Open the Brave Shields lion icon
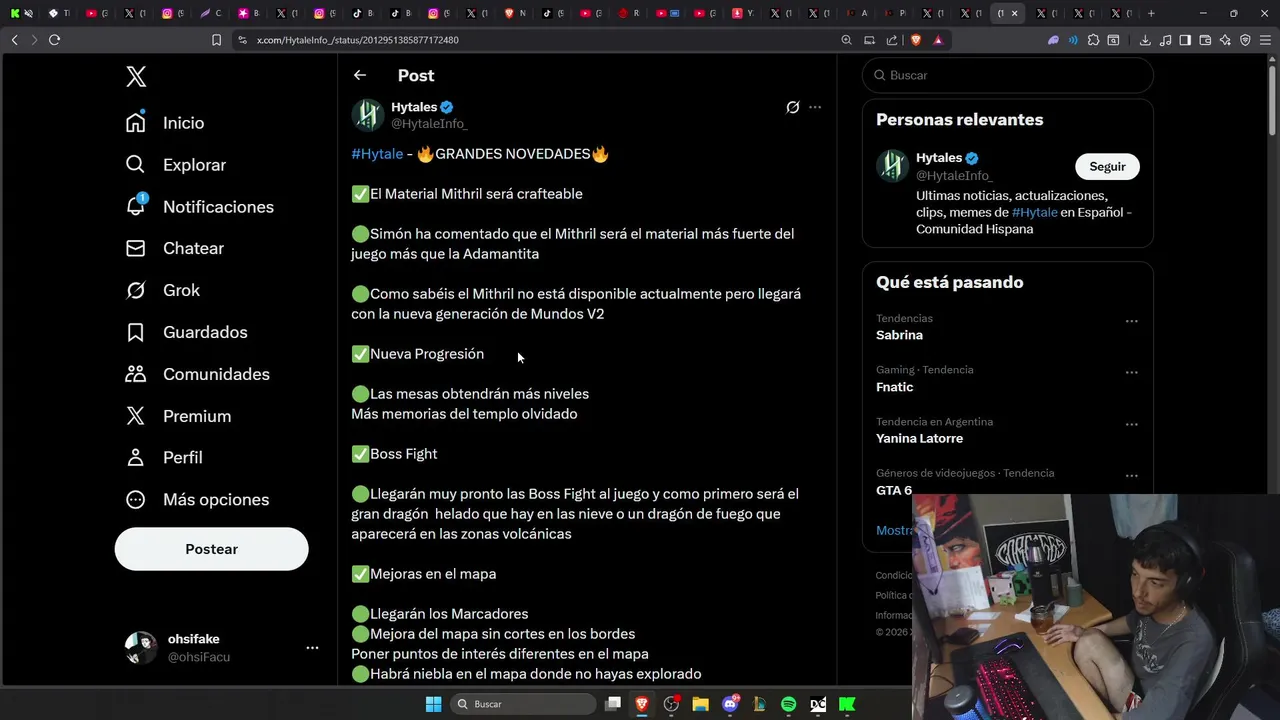1280x720 pixels. coord(915,40)
